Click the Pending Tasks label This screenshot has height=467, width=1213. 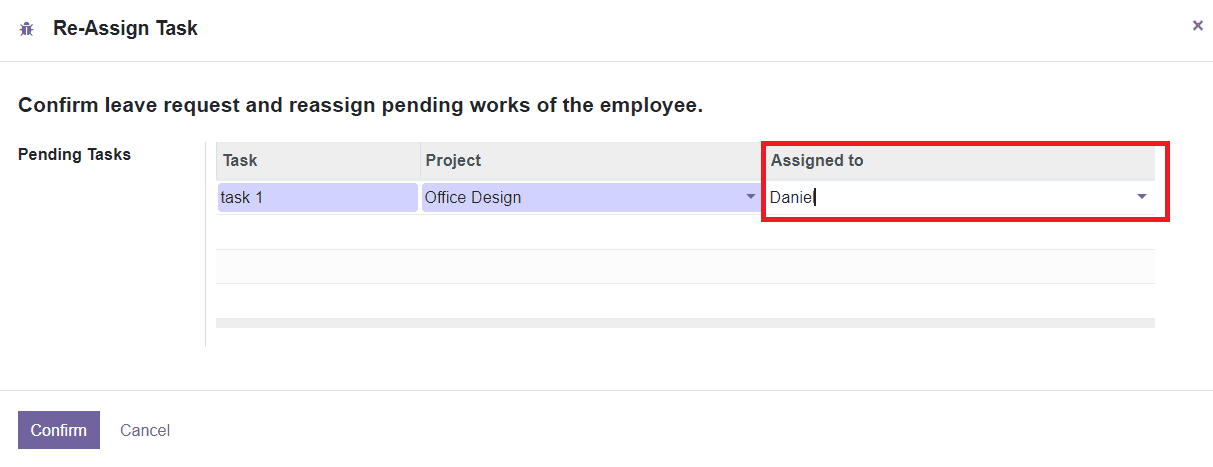(75, 155)
